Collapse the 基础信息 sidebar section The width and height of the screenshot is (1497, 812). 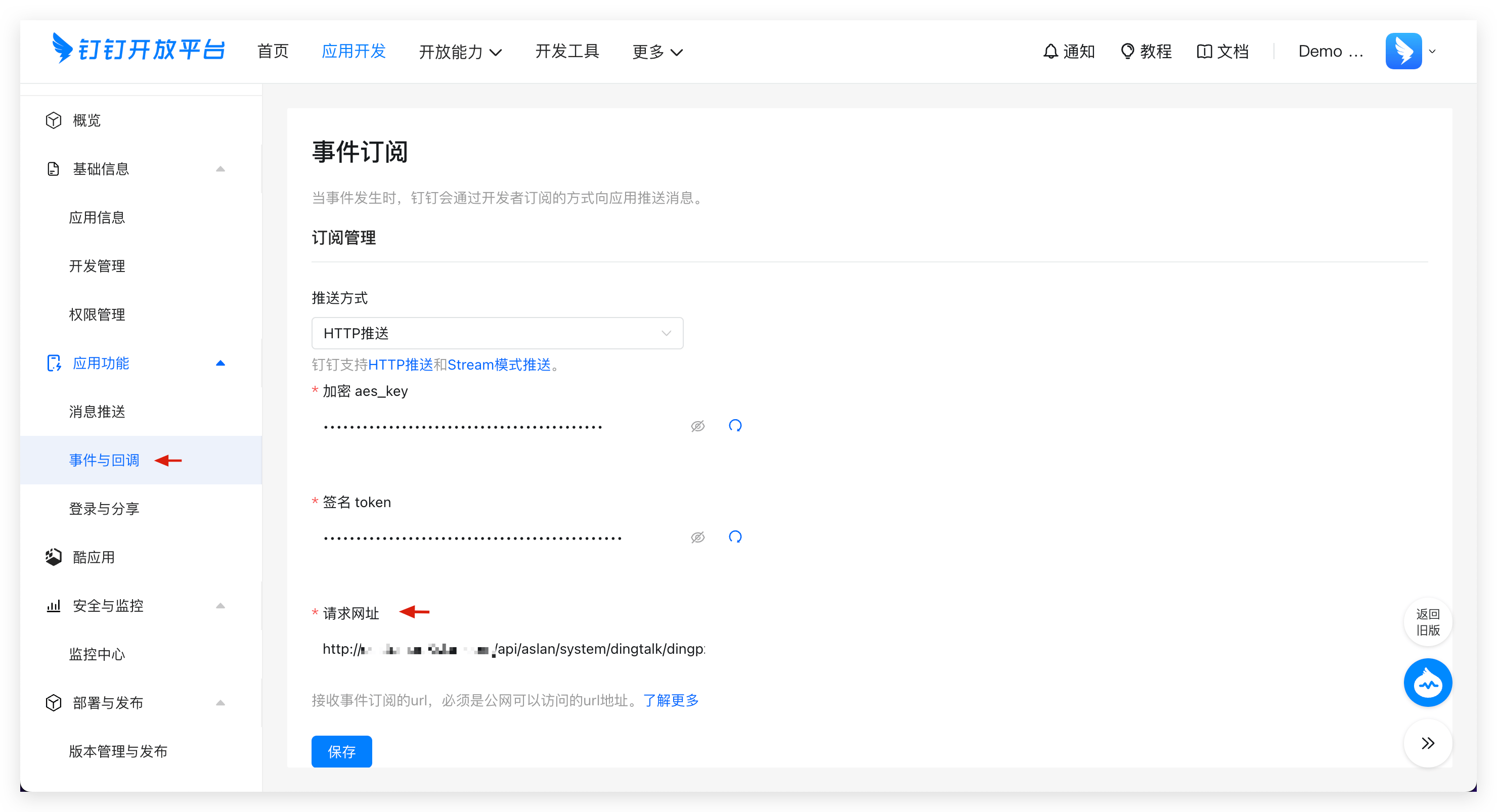(x=220, y=169)
